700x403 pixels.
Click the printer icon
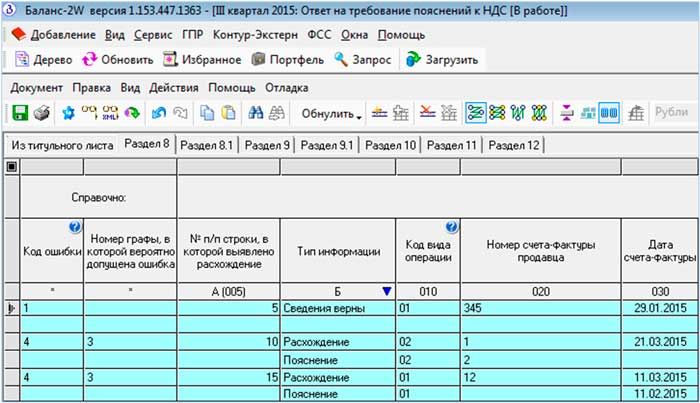[x=42, y=113]
